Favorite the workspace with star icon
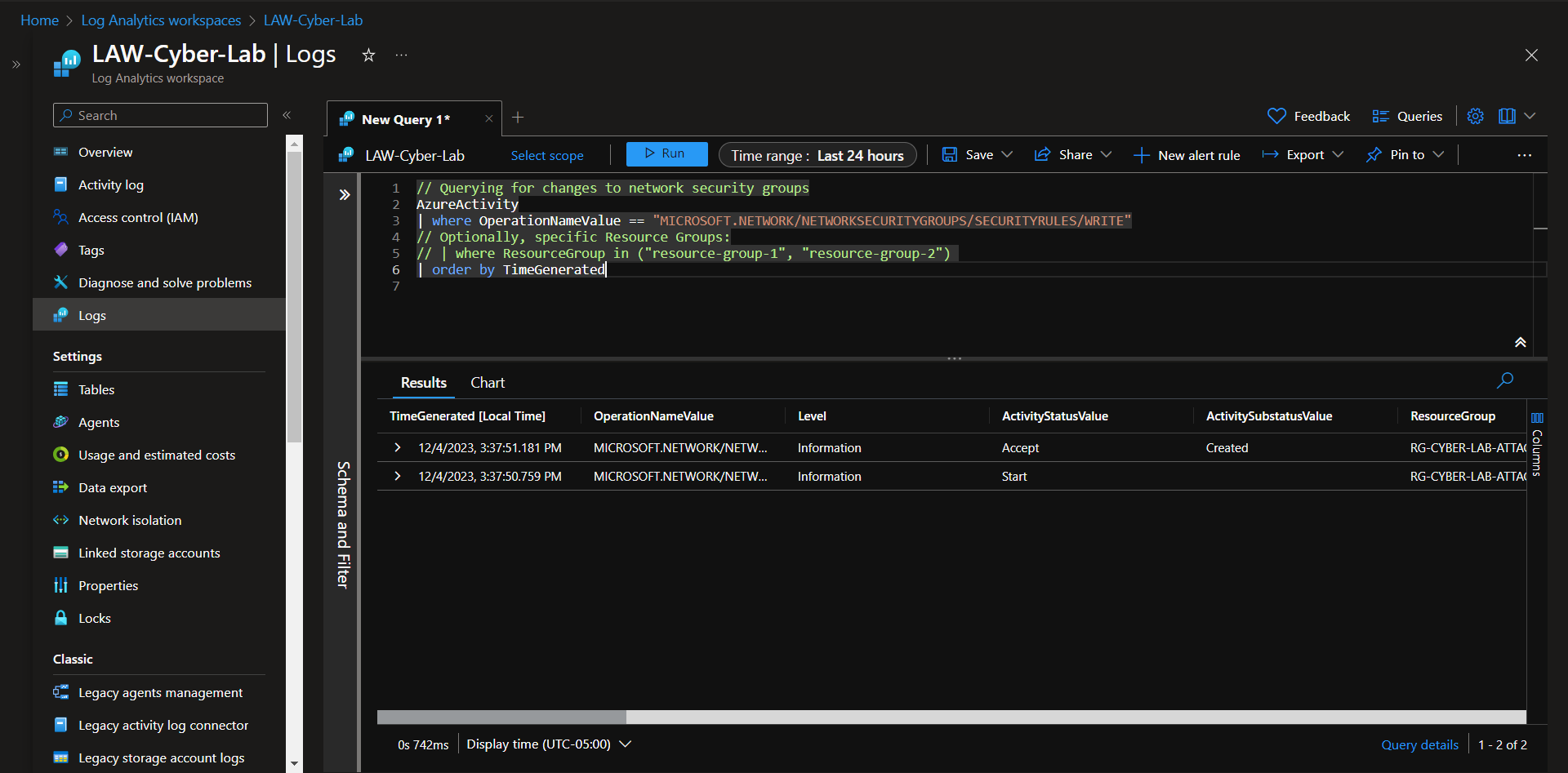The width and height of the screenshot is (1568, 773). (368, 55)
